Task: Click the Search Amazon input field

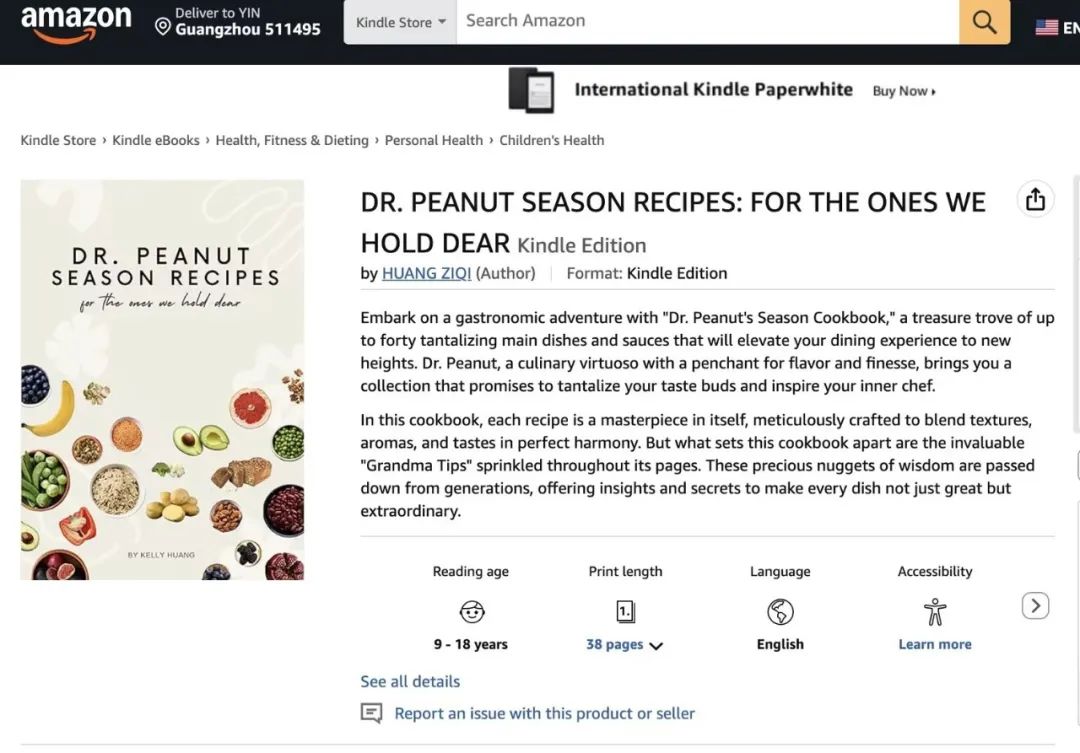Action: [707, 21]
